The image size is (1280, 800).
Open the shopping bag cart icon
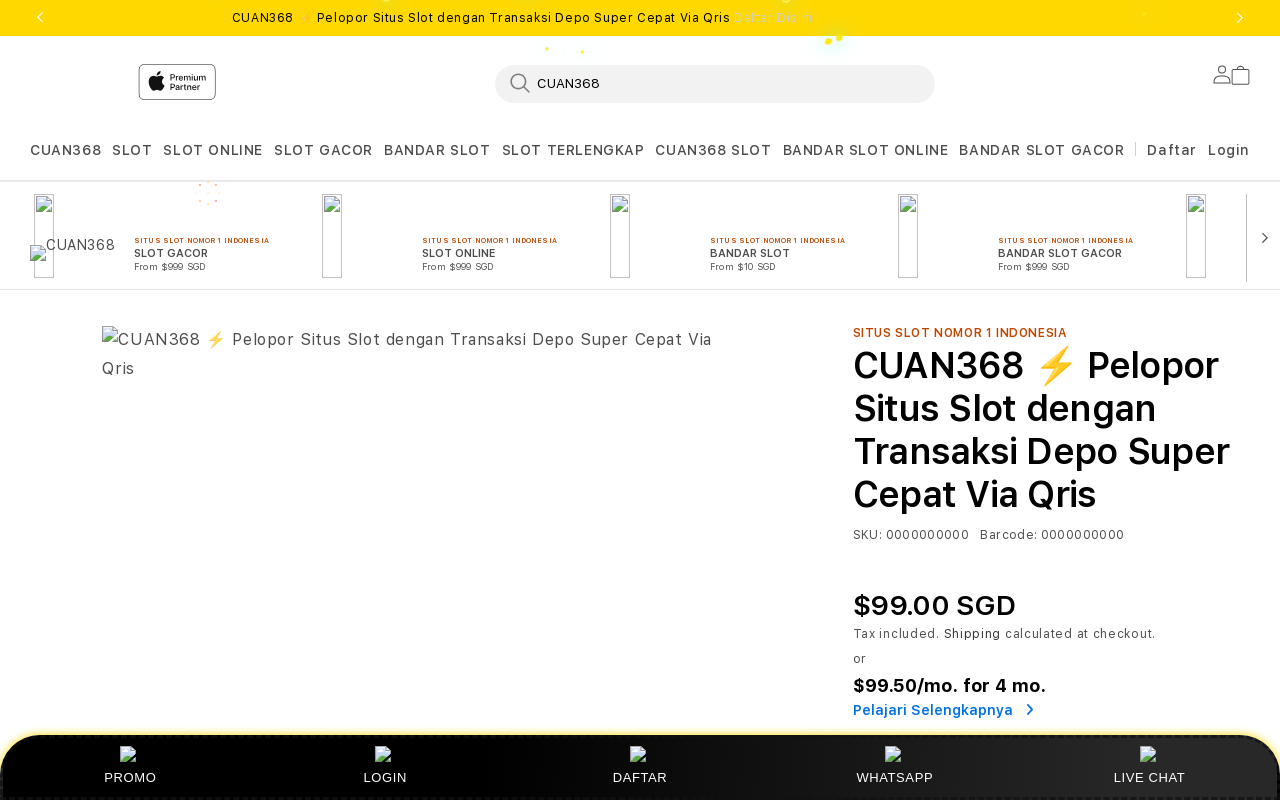tap(1241, 75)
